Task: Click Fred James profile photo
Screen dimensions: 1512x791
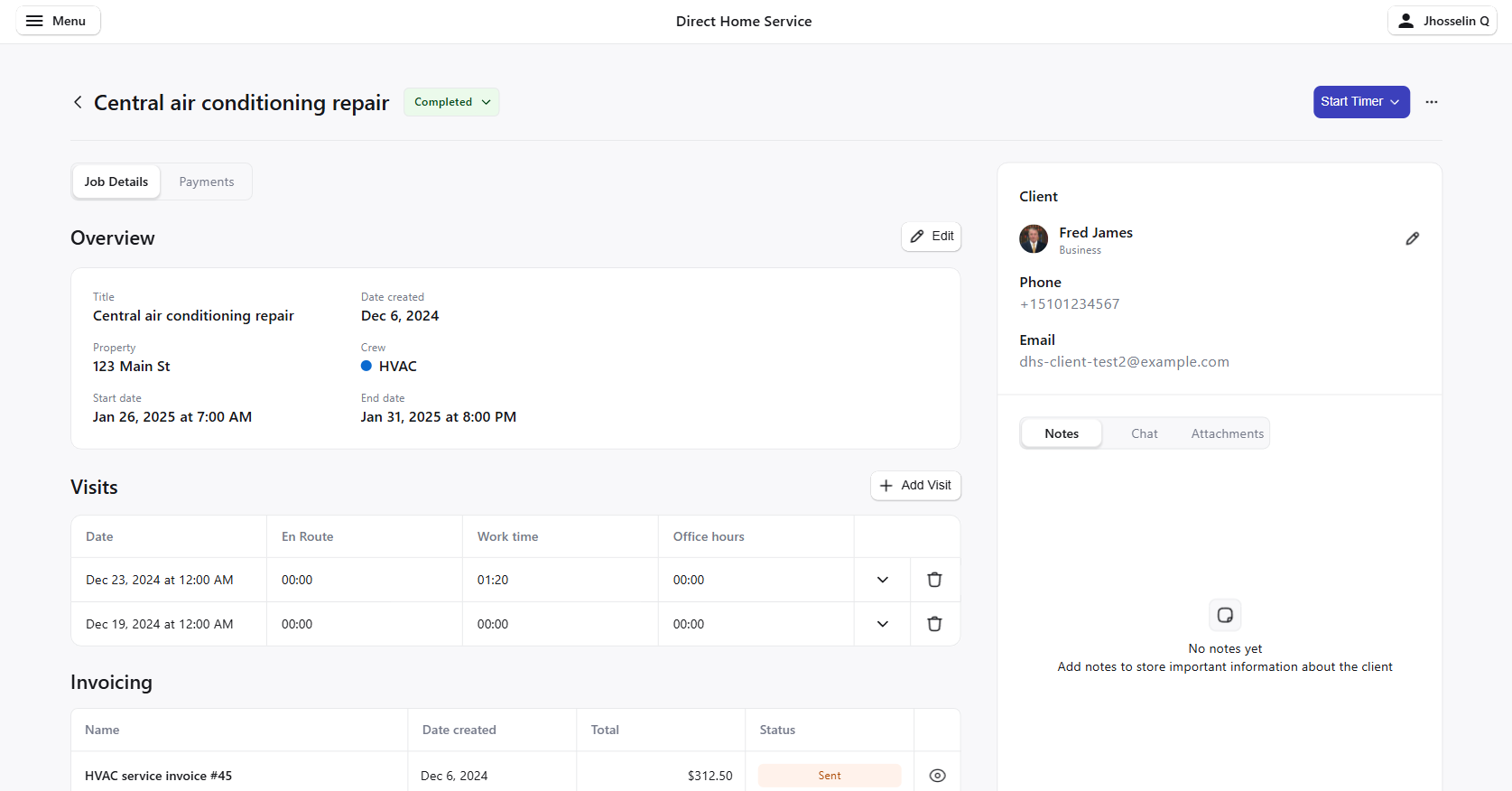Action: 1034,239
